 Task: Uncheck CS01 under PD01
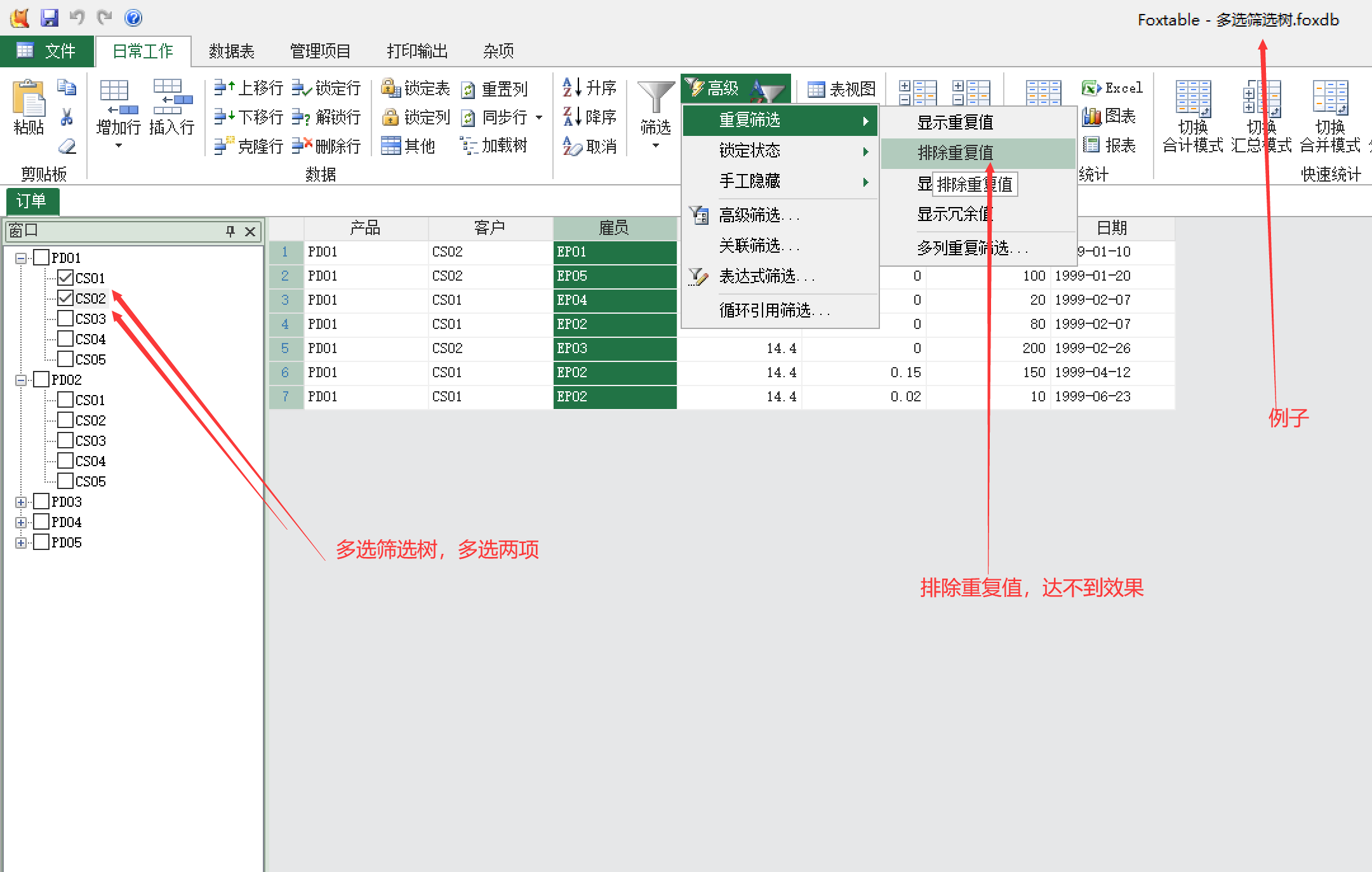point(65,278)
